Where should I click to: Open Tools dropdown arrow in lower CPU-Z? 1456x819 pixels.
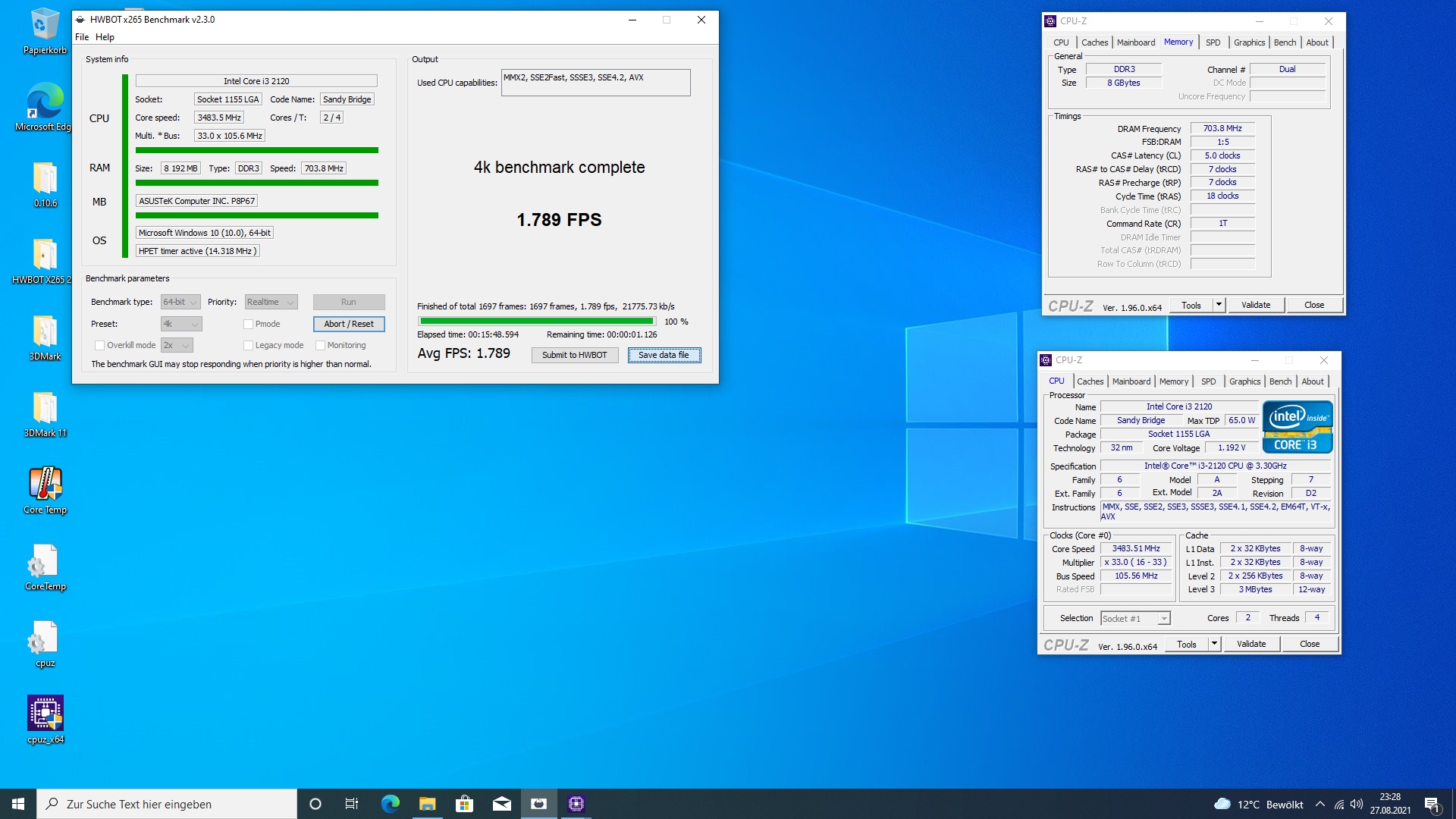1214,644
